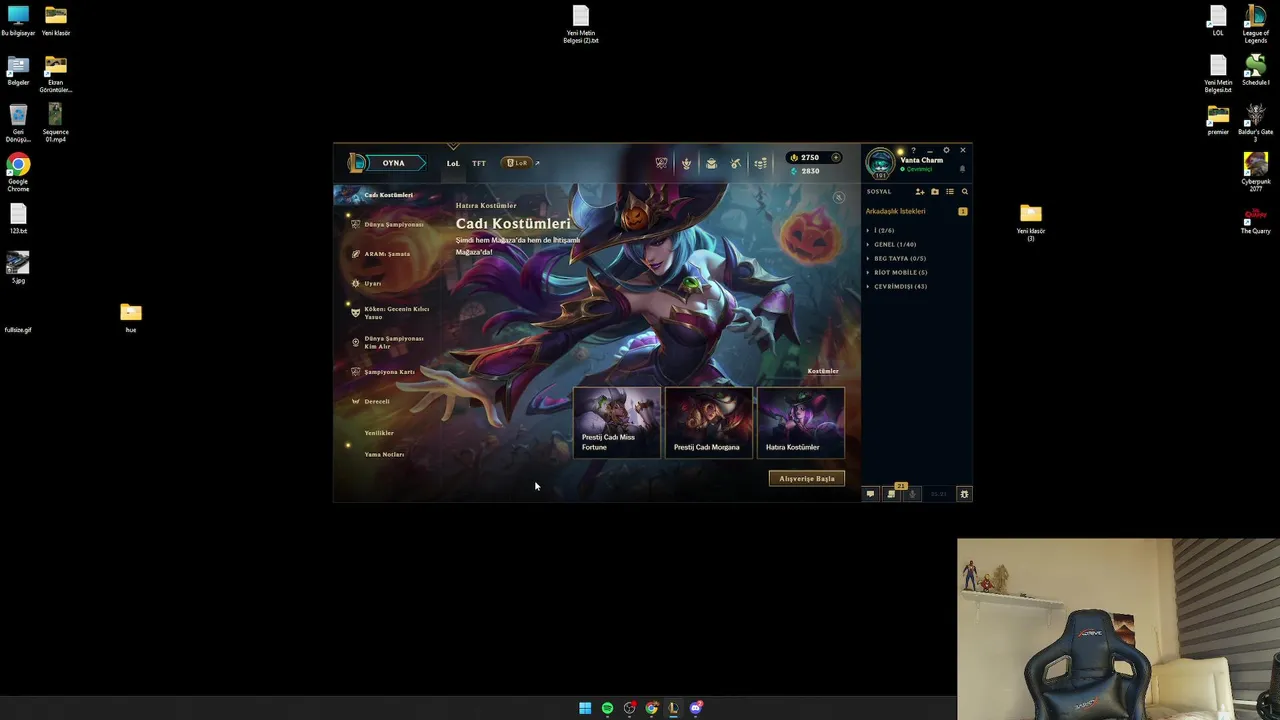Click the friend requests count badge
The width and height of the screenshot is (1280, 720).
pyautogui.click(x=963, y=211)
